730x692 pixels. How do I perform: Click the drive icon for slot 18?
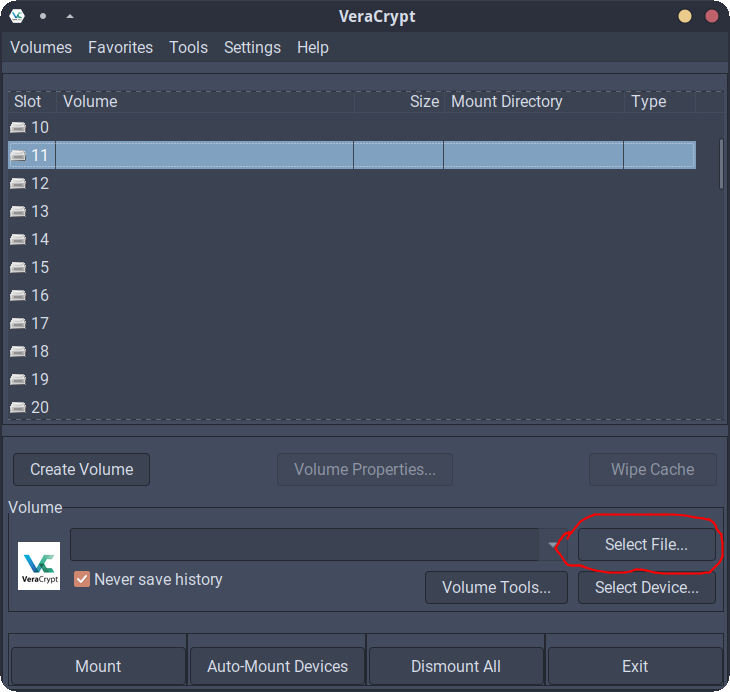click(x=18, y=351)
